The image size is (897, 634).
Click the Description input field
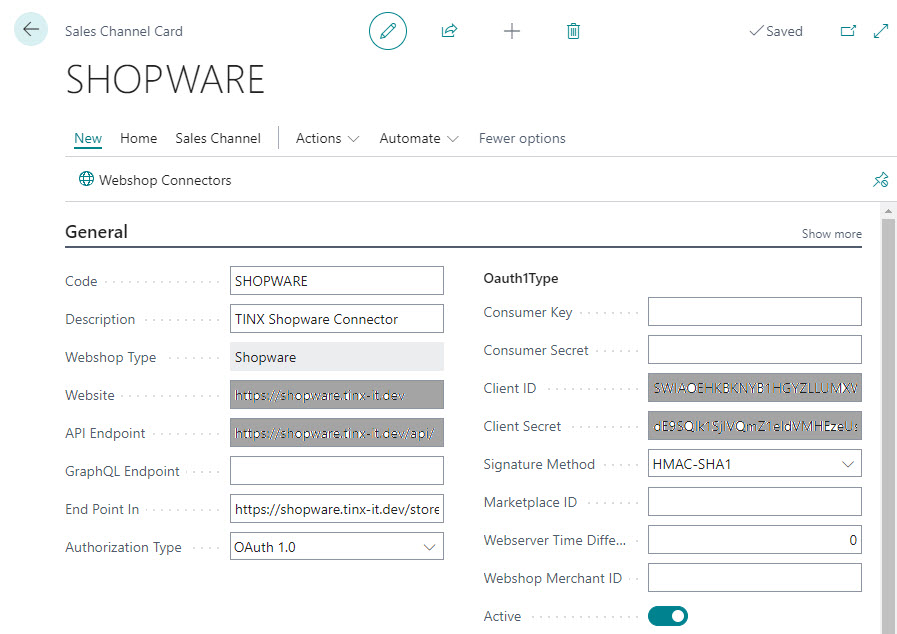point(336,319)
